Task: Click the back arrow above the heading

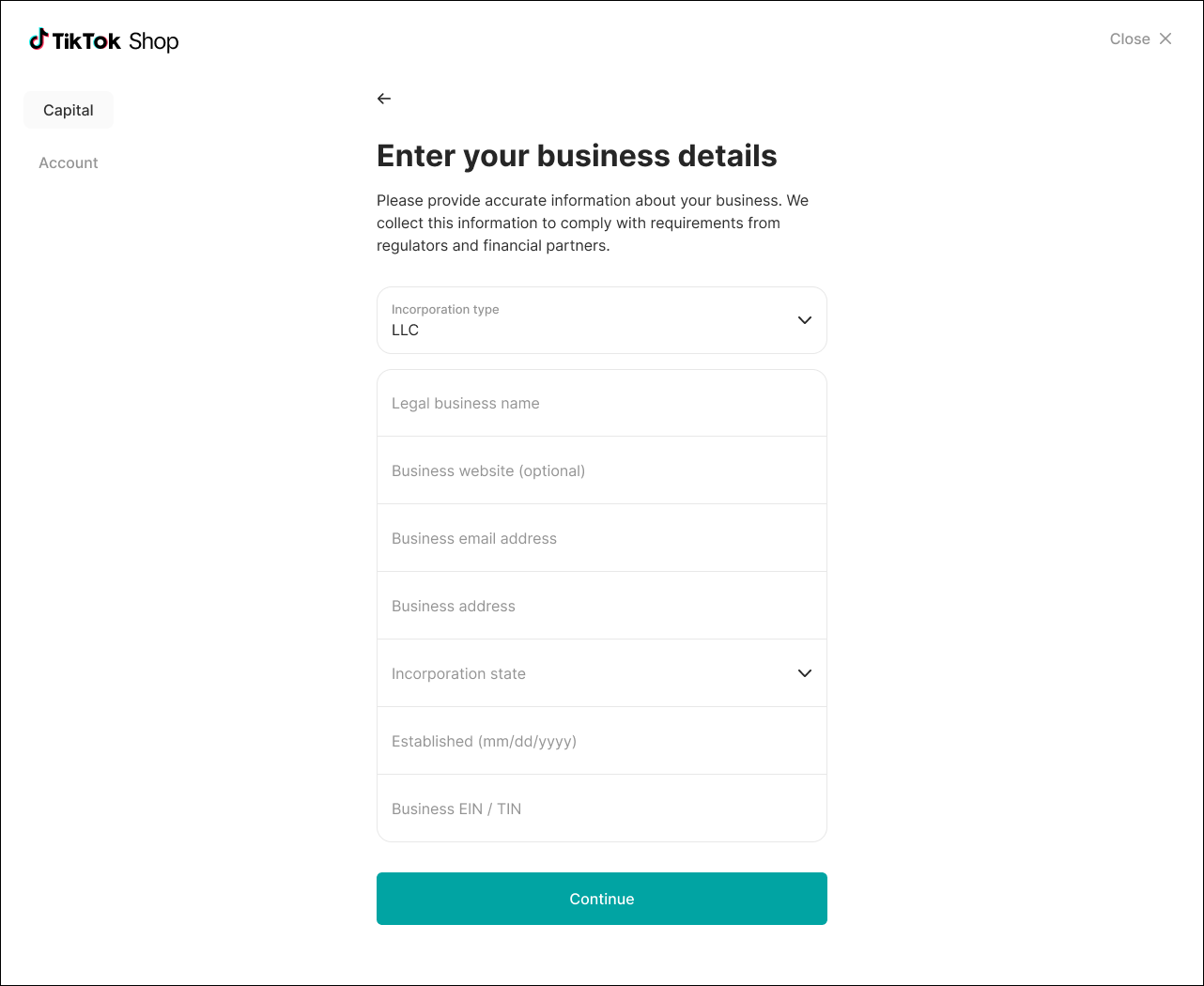Action: (384, 99)
